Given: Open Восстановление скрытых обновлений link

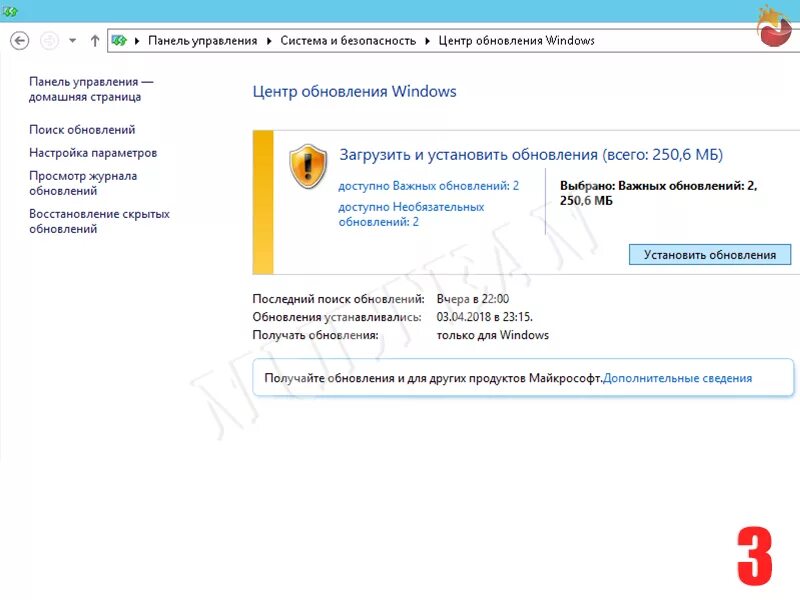Looking at the screenshot, I should point(99,221).
